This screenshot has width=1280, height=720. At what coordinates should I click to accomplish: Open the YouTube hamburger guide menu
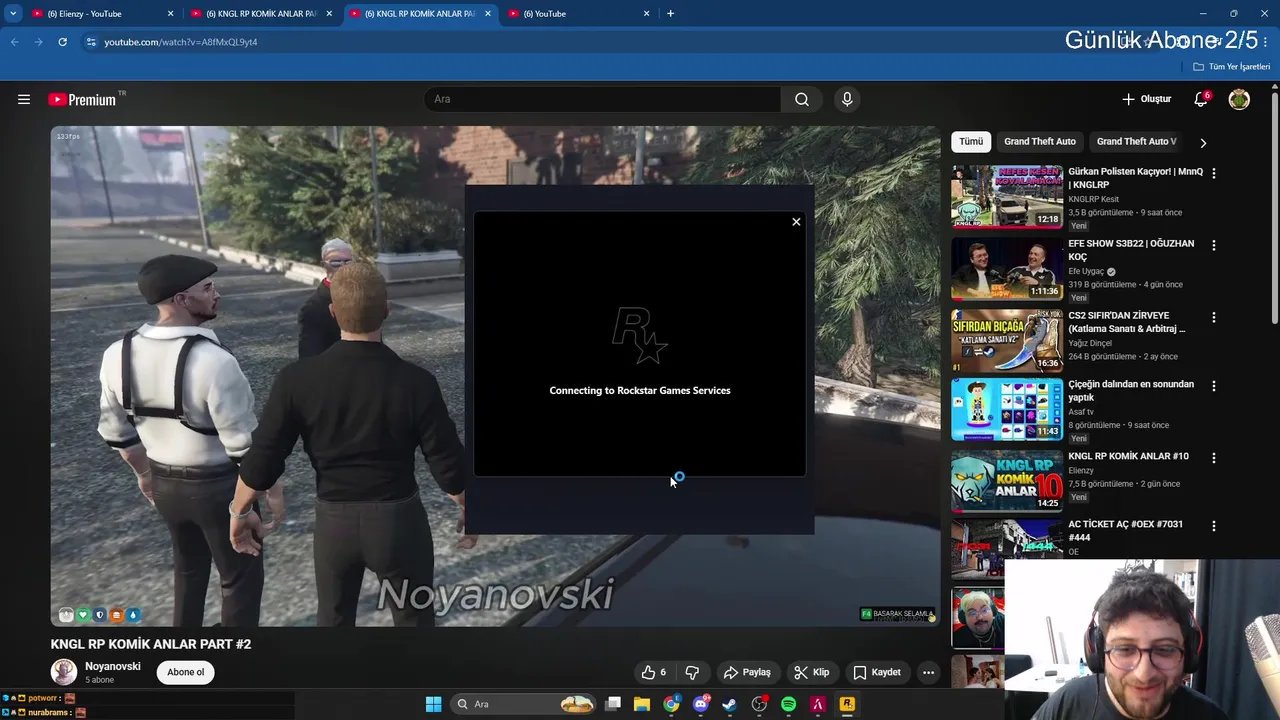click(x=24, y=99)
